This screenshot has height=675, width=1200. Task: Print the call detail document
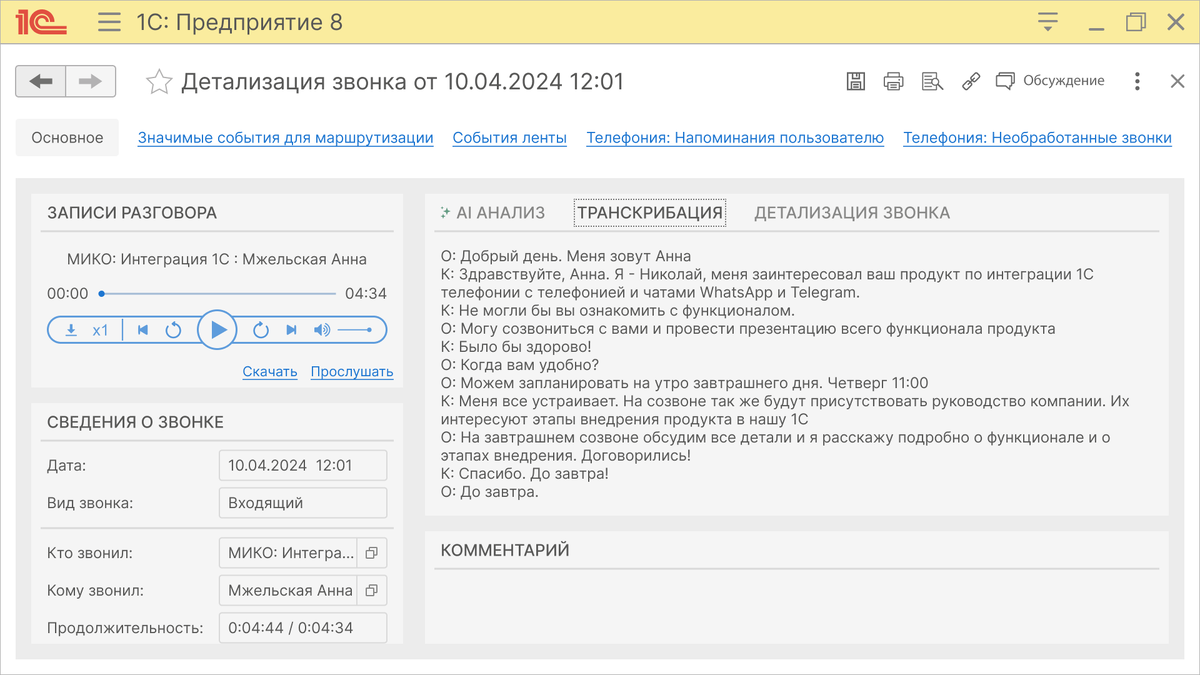893,82
